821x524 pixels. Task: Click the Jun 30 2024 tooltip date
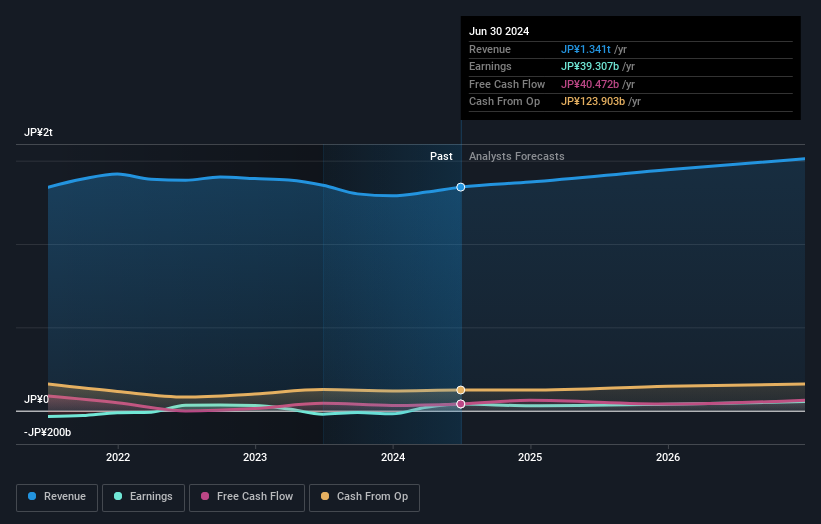coord(499,31)
